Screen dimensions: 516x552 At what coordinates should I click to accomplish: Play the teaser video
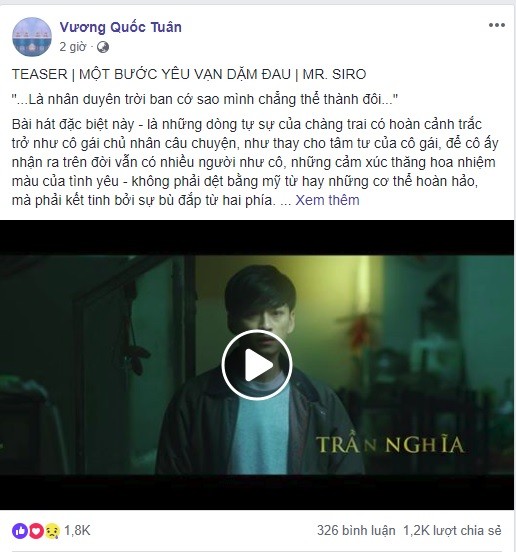pyautogui.click(x=257, y=365)
